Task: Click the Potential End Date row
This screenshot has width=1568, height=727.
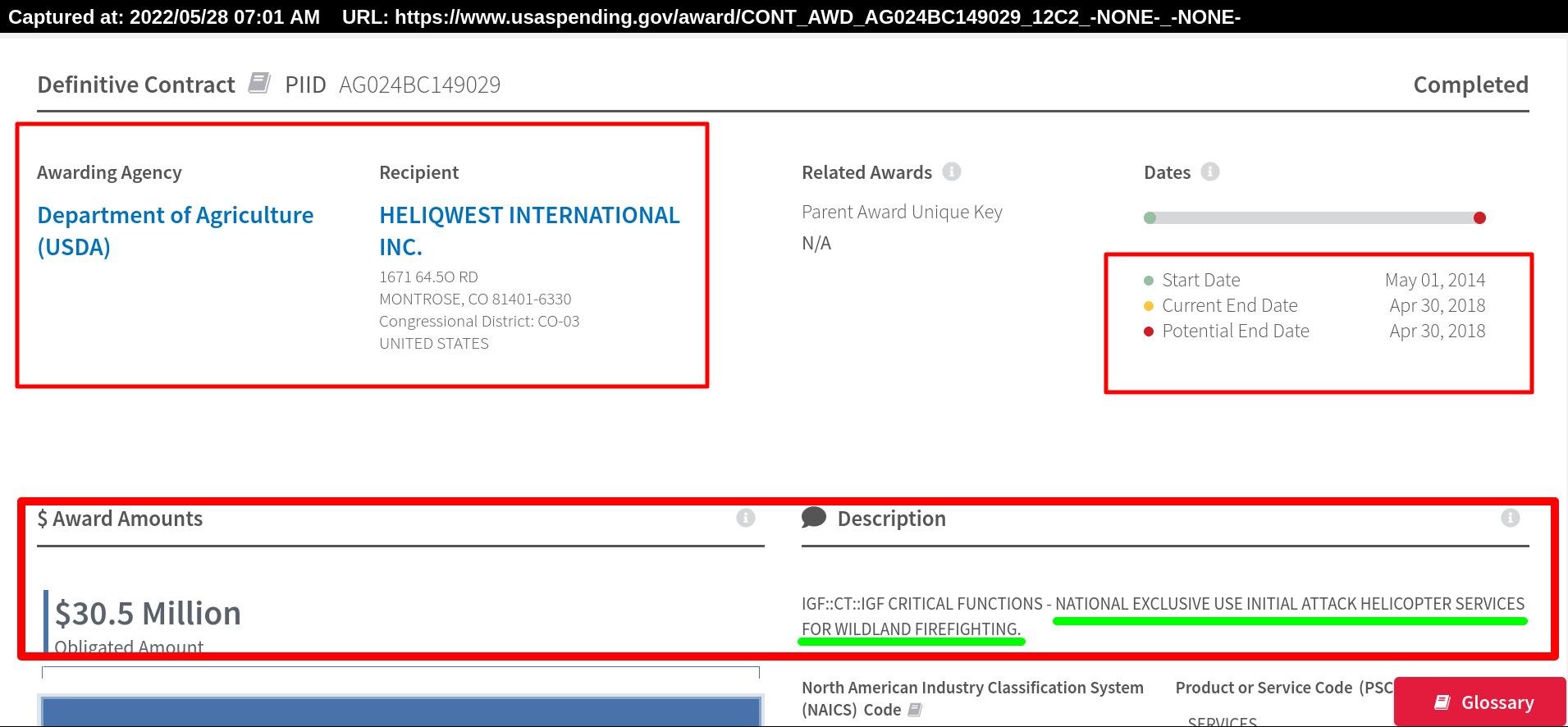Action: (1314, 331)
